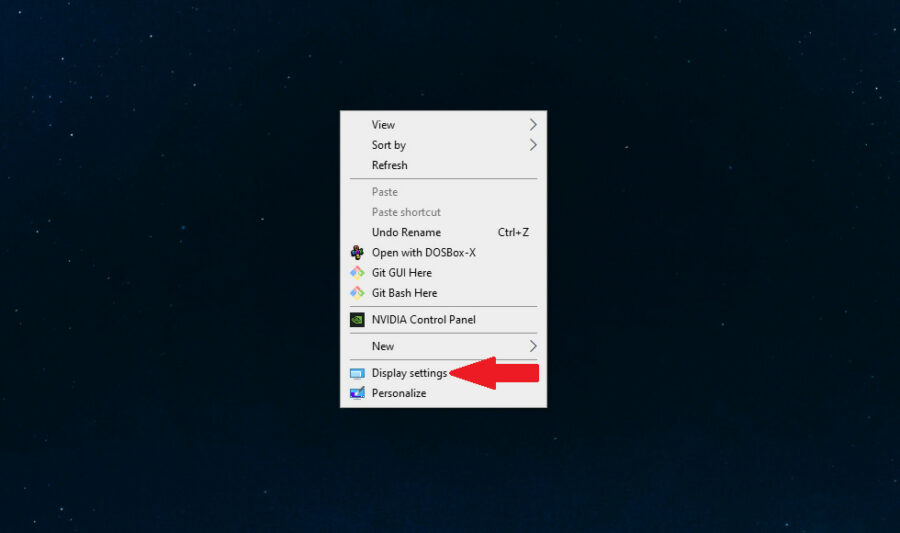Choose Git Bash Here

point(443,293)
